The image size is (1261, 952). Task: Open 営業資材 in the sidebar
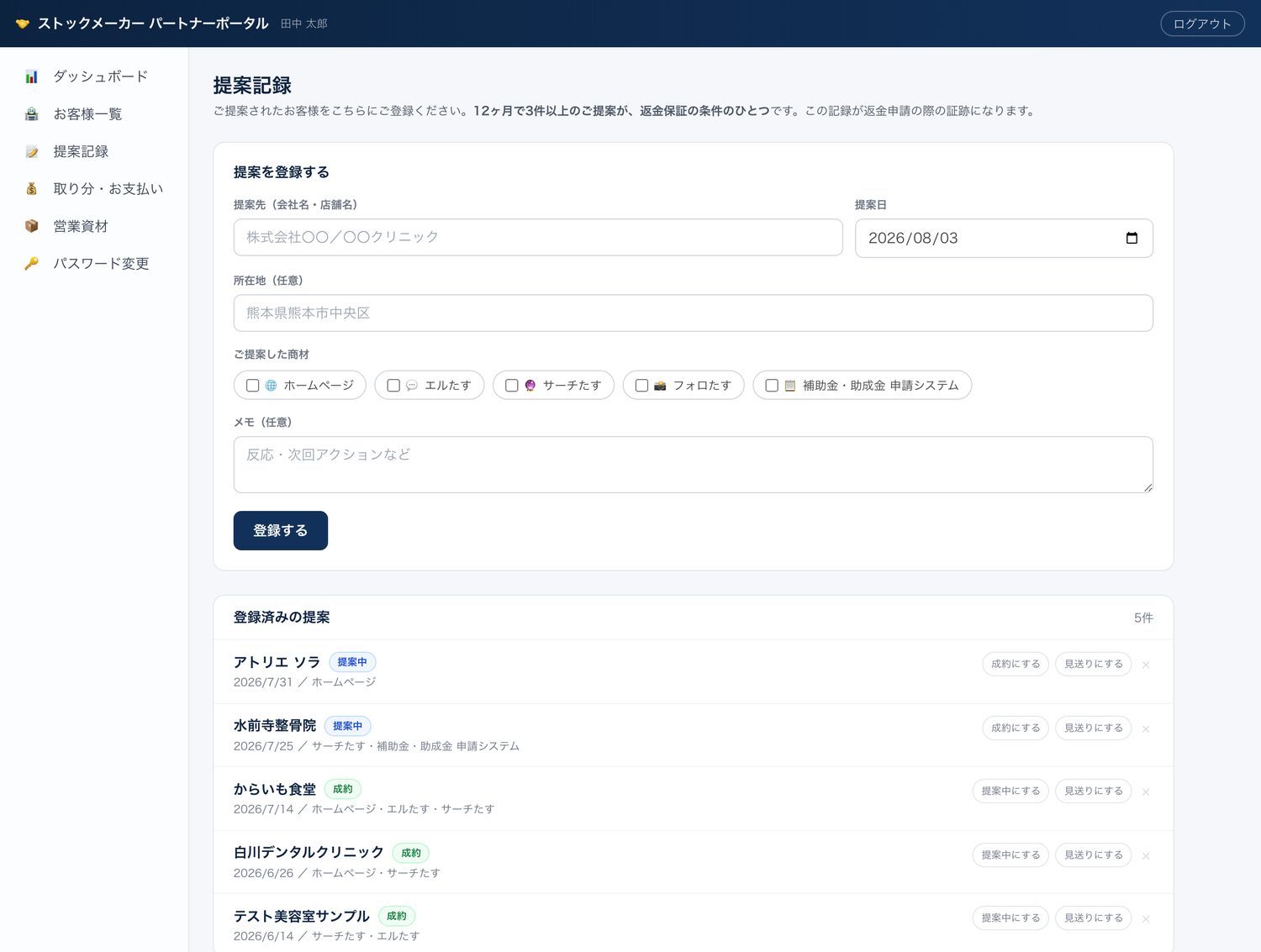tap(94, 226)
